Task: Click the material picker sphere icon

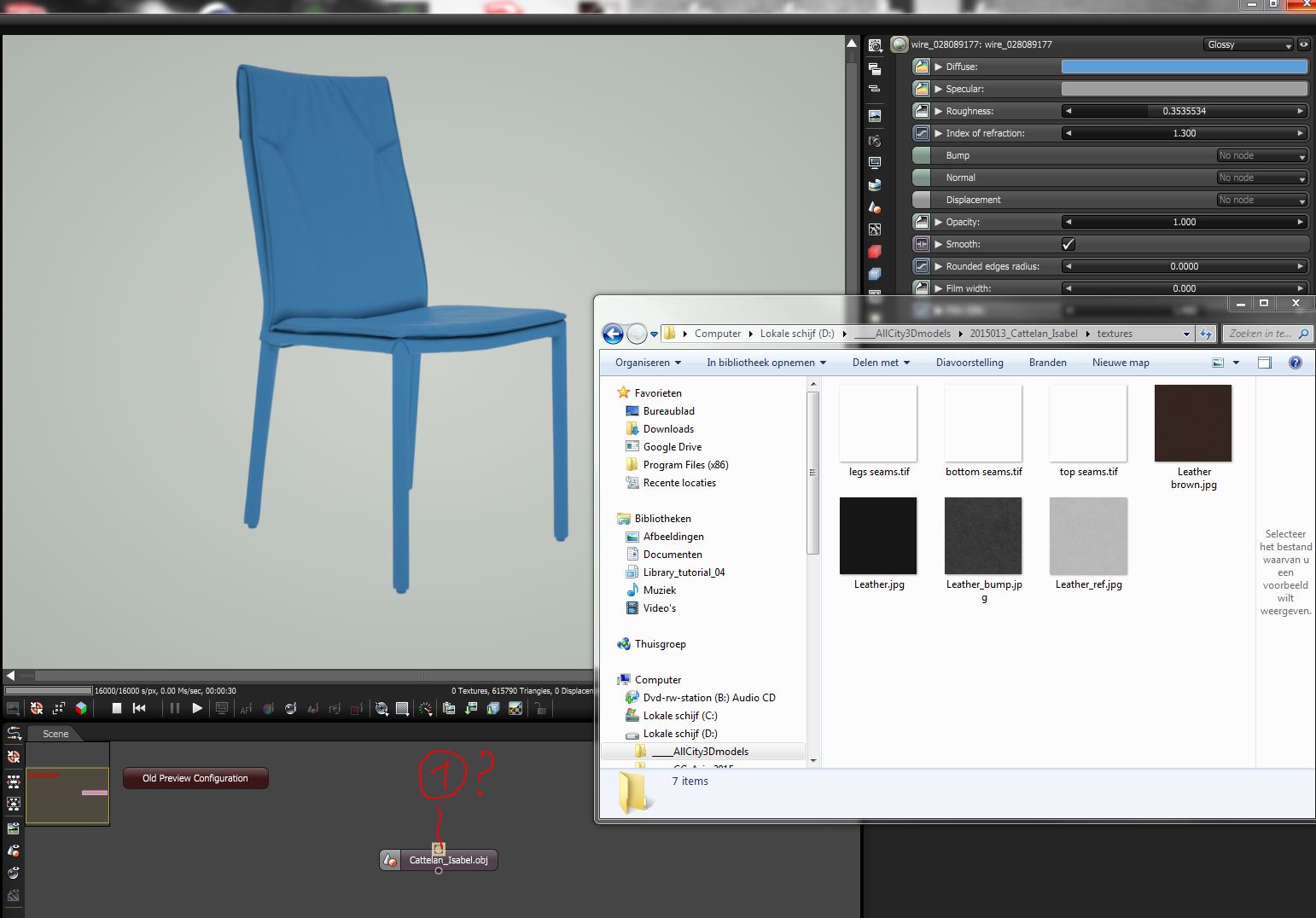Action: click(x=291, y=708)
